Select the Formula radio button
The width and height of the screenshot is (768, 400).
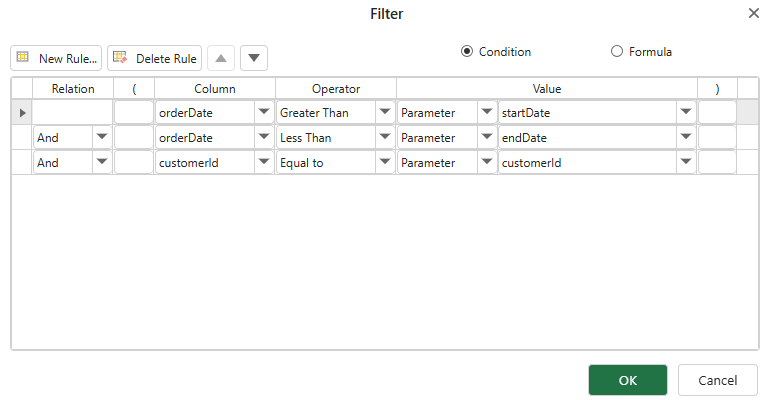pyautogui.click(x=616, y=52)
